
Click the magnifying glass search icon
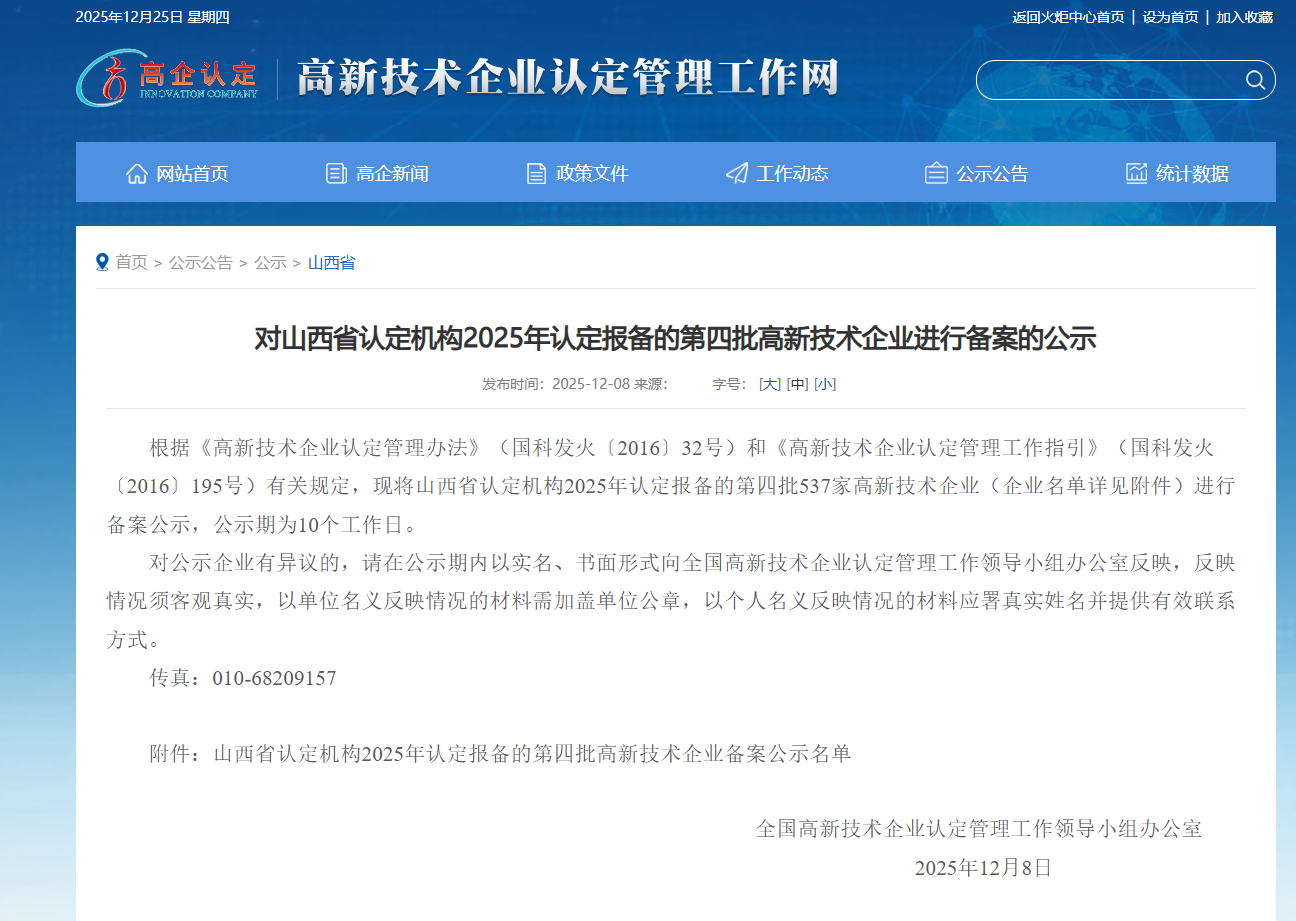click(x=1255, y=80)
